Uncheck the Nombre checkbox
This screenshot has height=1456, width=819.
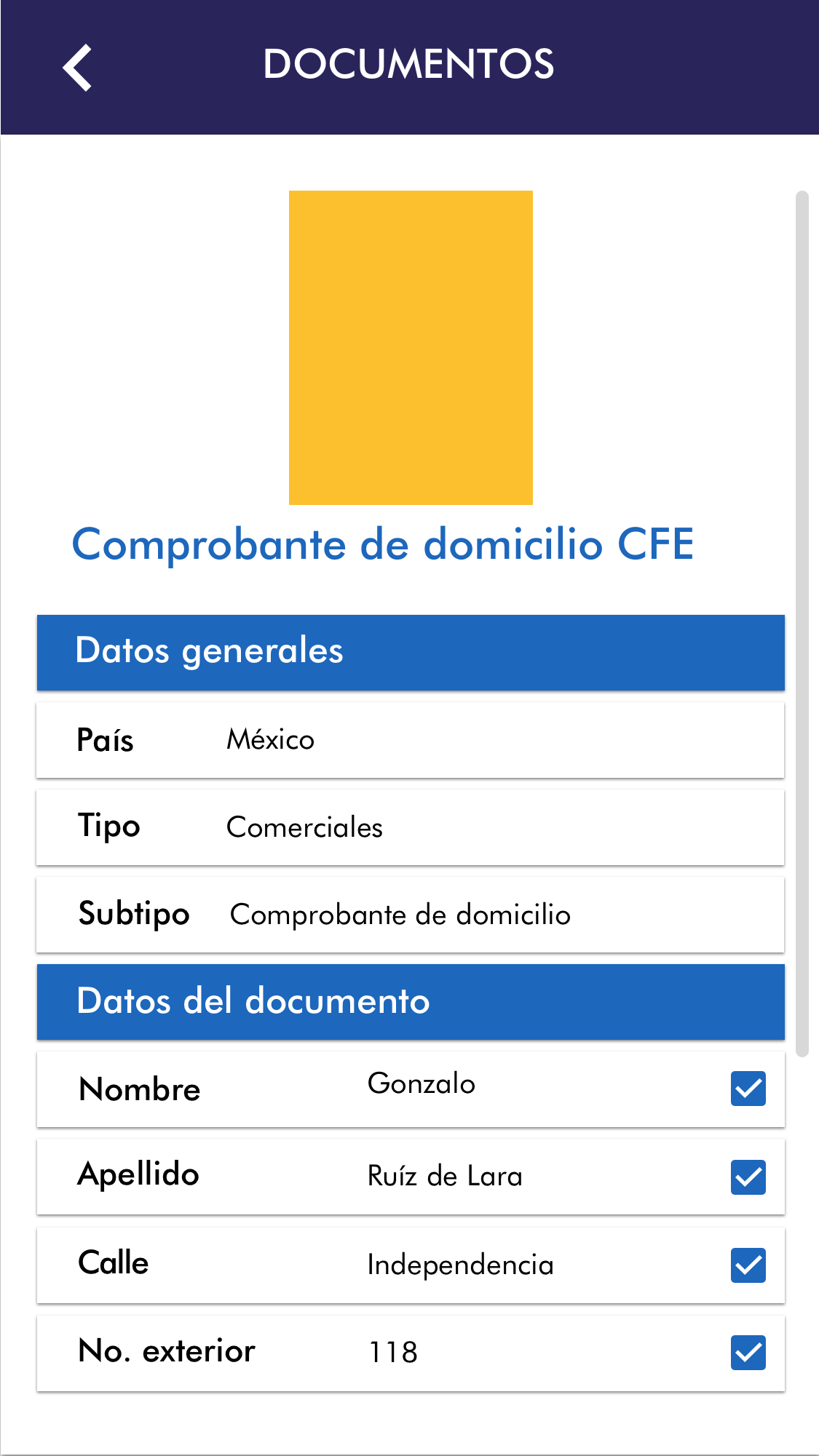pos(748,1089)
